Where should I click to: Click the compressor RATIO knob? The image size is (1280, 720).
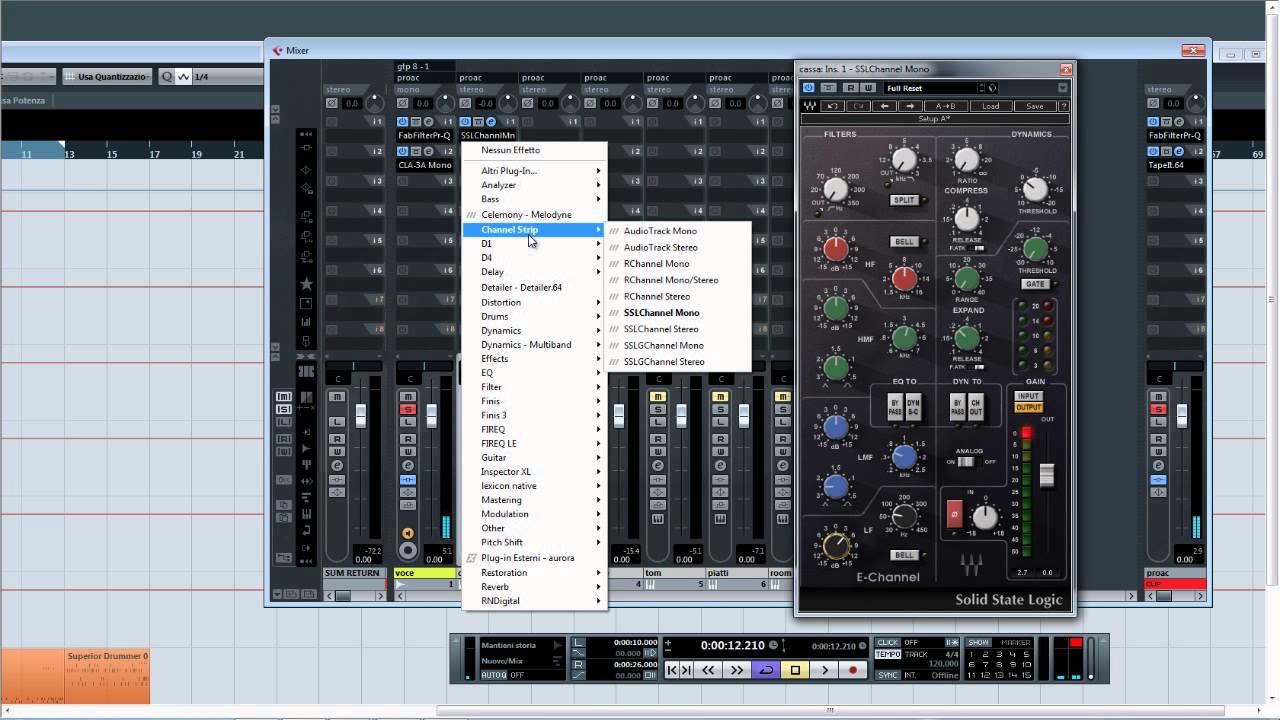point(966,160)
